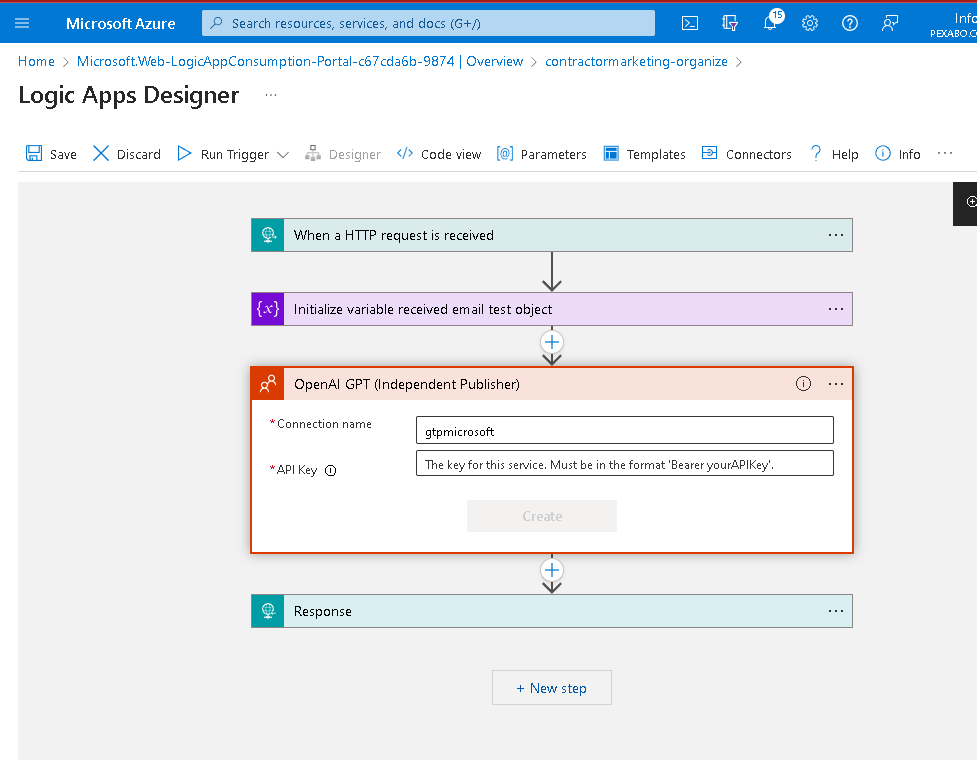977x760 pixels.
Task: Open ellipsis menu on the Response action
Action: 836,611
